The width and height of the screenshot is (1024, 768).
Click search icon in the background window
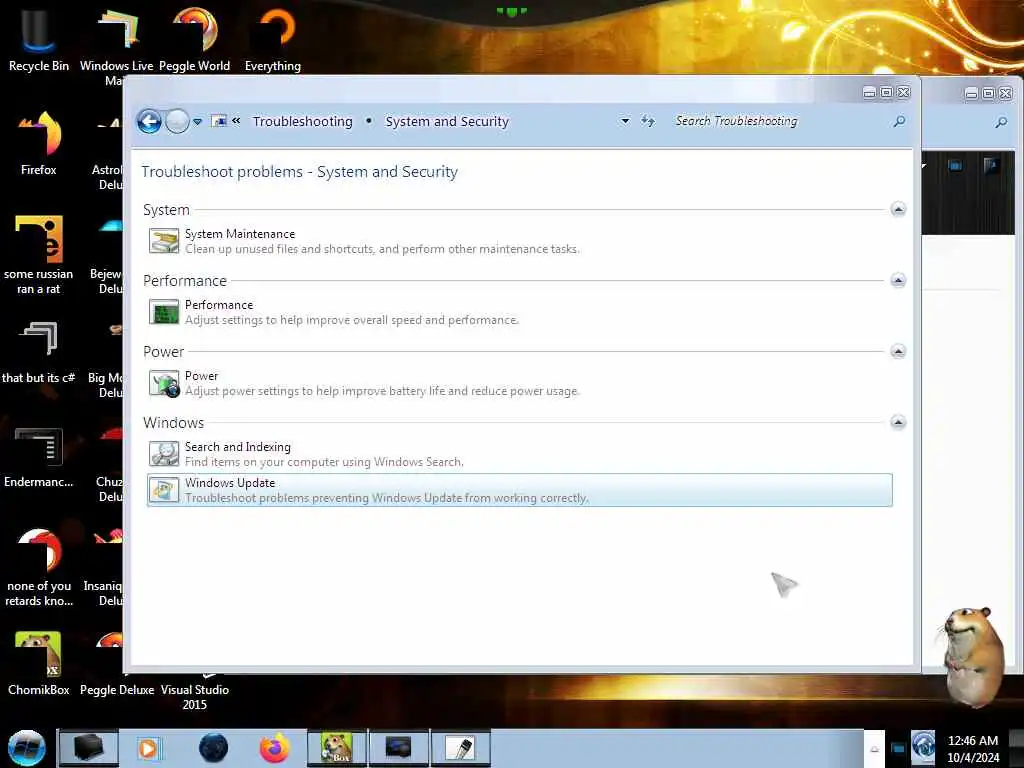(1001, 122)
